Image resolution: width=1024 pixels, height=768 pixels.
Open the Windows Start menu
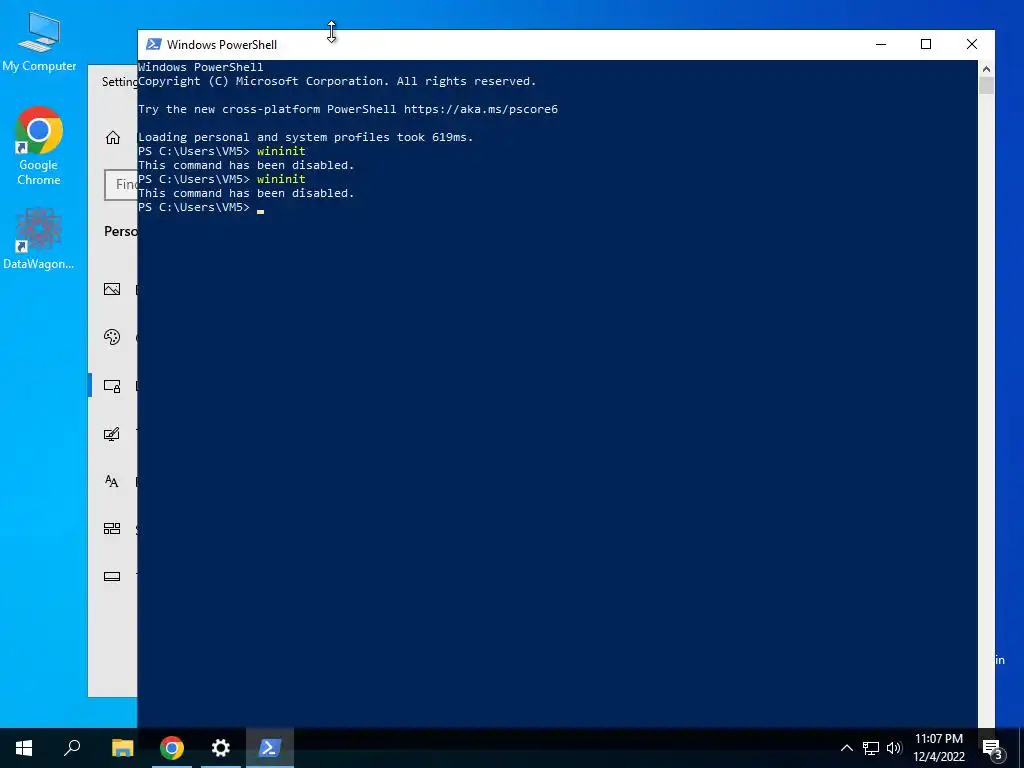24,748
